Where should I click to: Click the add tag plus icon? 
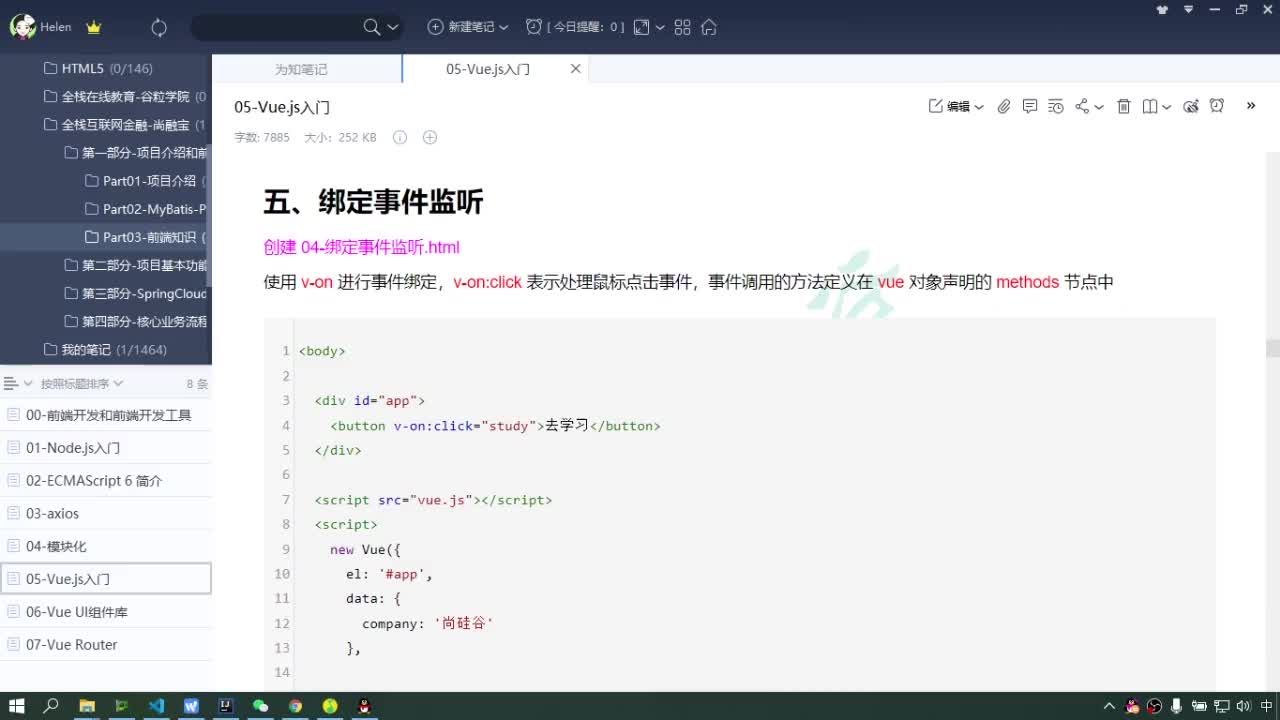tap(430, 138)
